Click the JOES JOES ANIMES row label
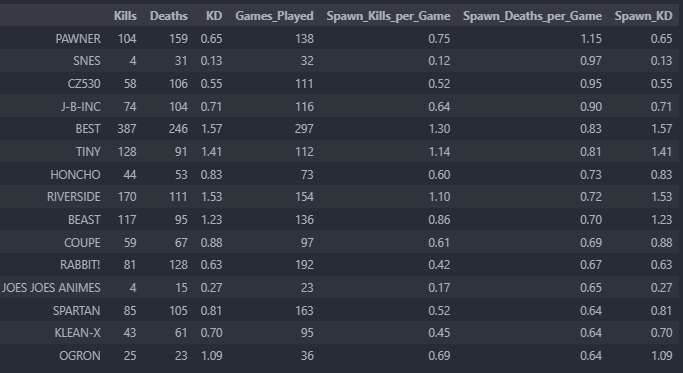683x373 pixels. point(51,288)
